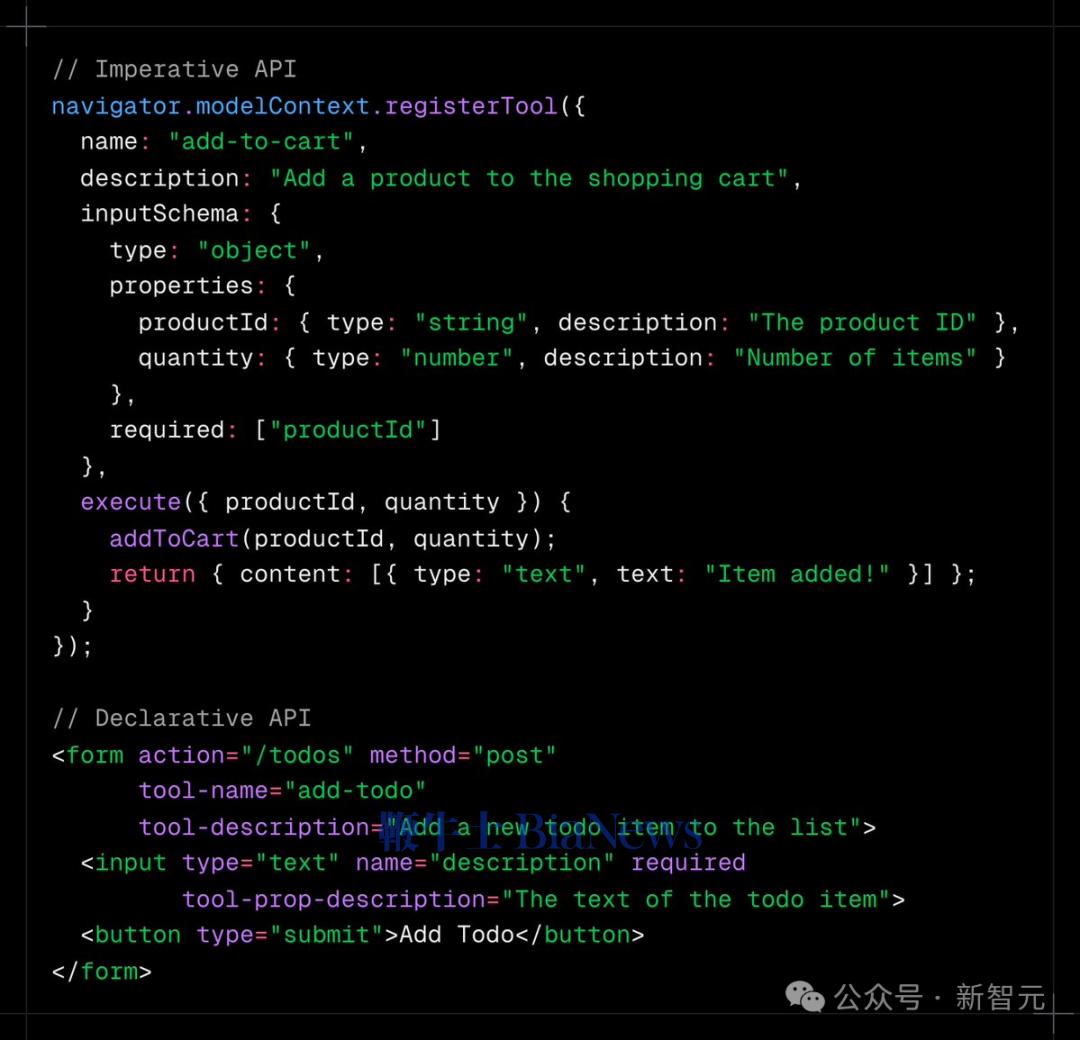Click the "Add Todo" button label text
This screenshot has width=1080, height=1040.
(x=457, y=935)
